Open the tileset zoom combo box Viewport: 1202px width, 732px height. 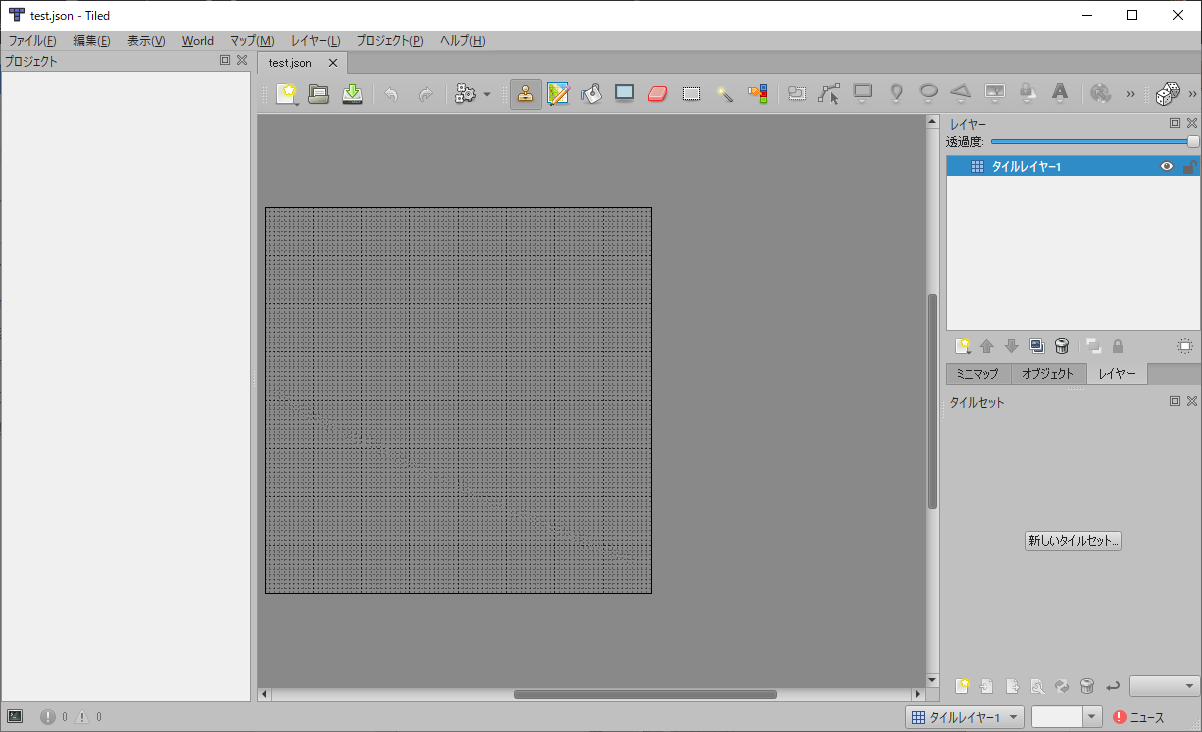click(1165, 686)
